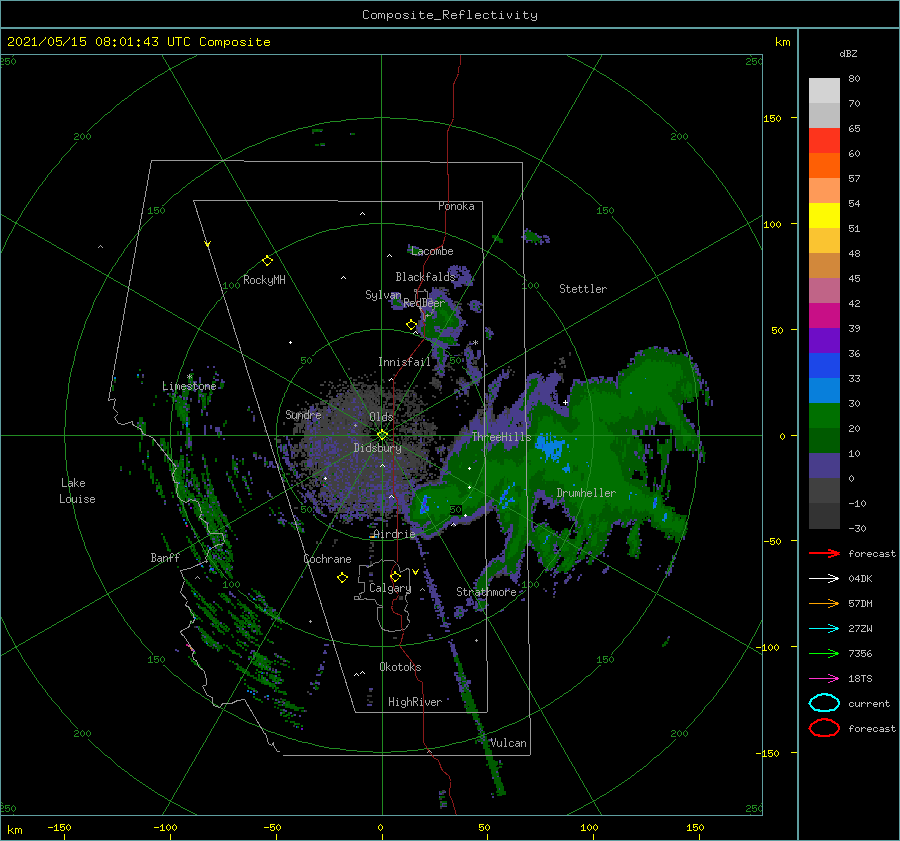Click the yellow diamond marker near RockyMH
The width and height of the screenshot is (900, 841).
pos(267,261)
